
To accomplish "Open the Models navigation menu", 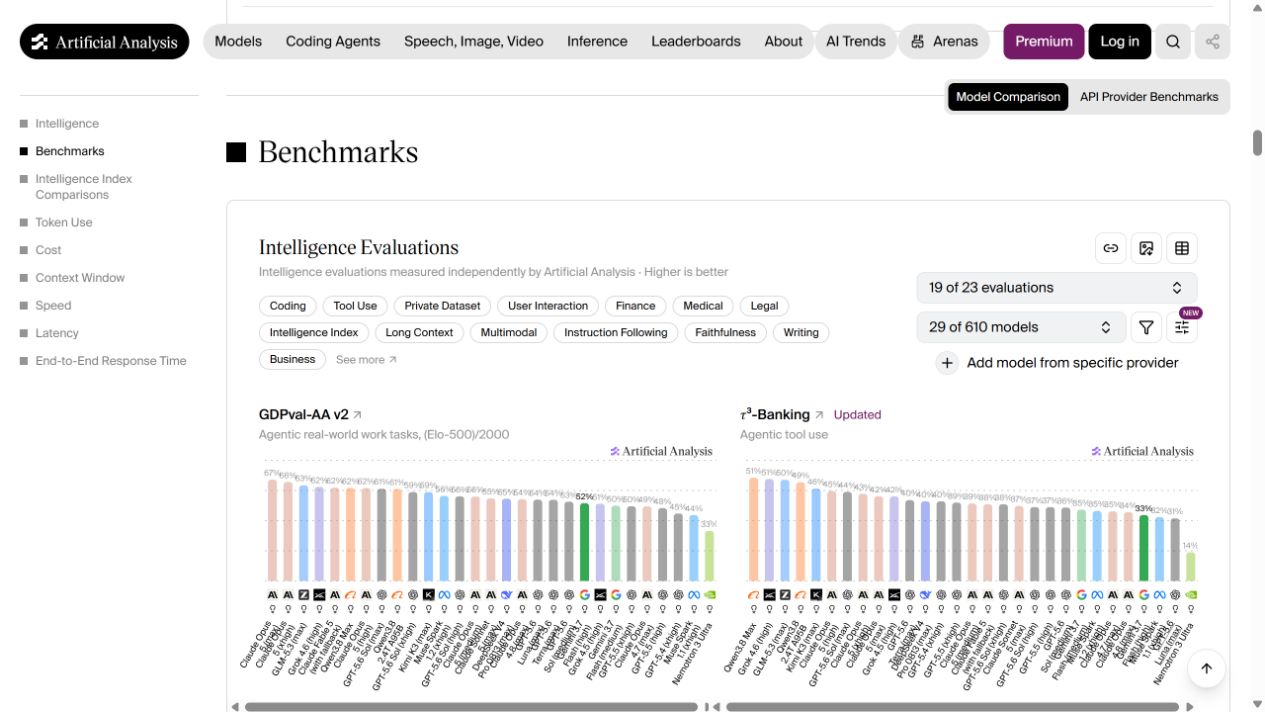I will pyautogui.click(x=238, y=42).
